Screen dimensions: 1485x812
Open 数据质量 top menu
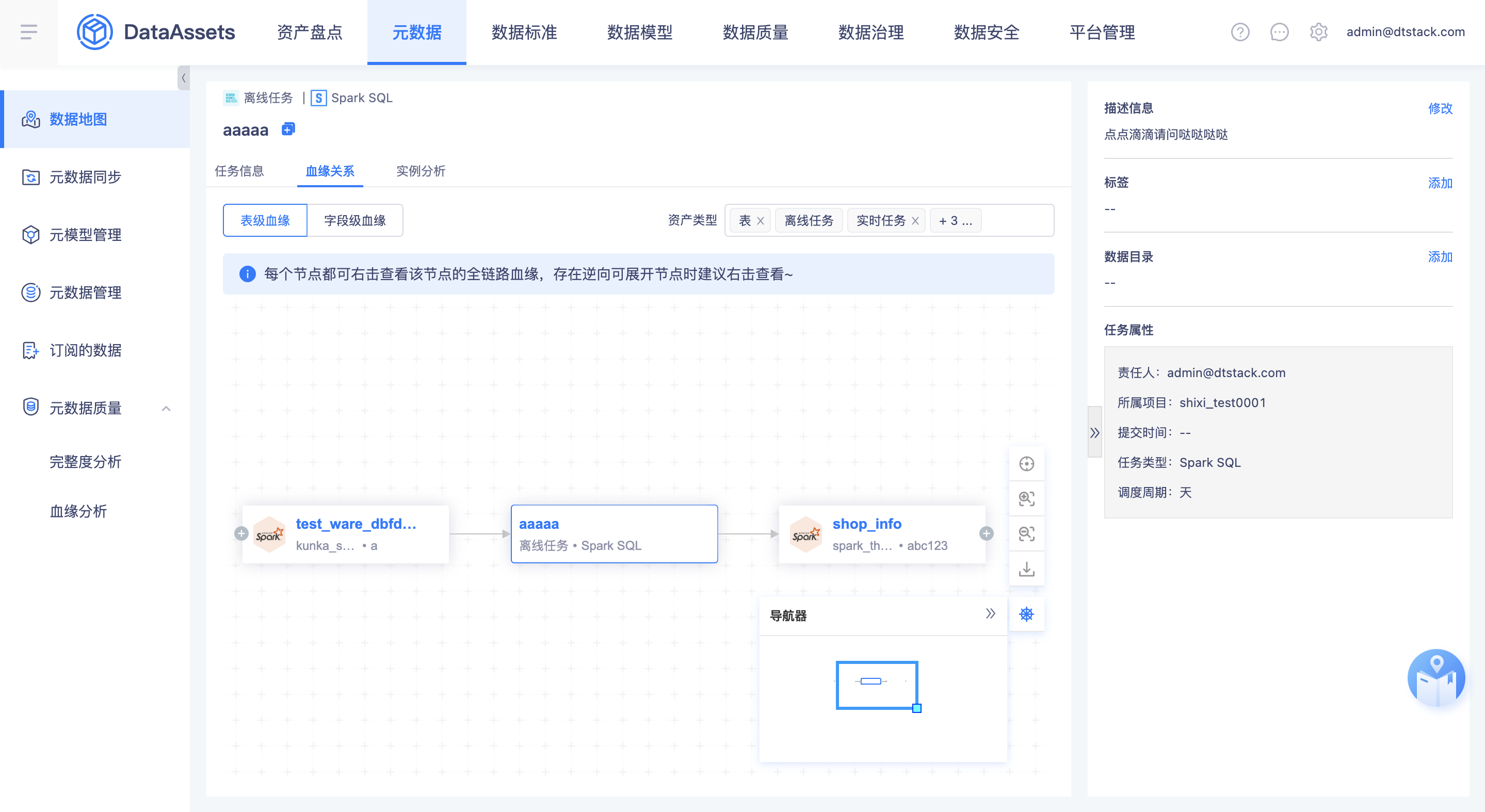755,33
